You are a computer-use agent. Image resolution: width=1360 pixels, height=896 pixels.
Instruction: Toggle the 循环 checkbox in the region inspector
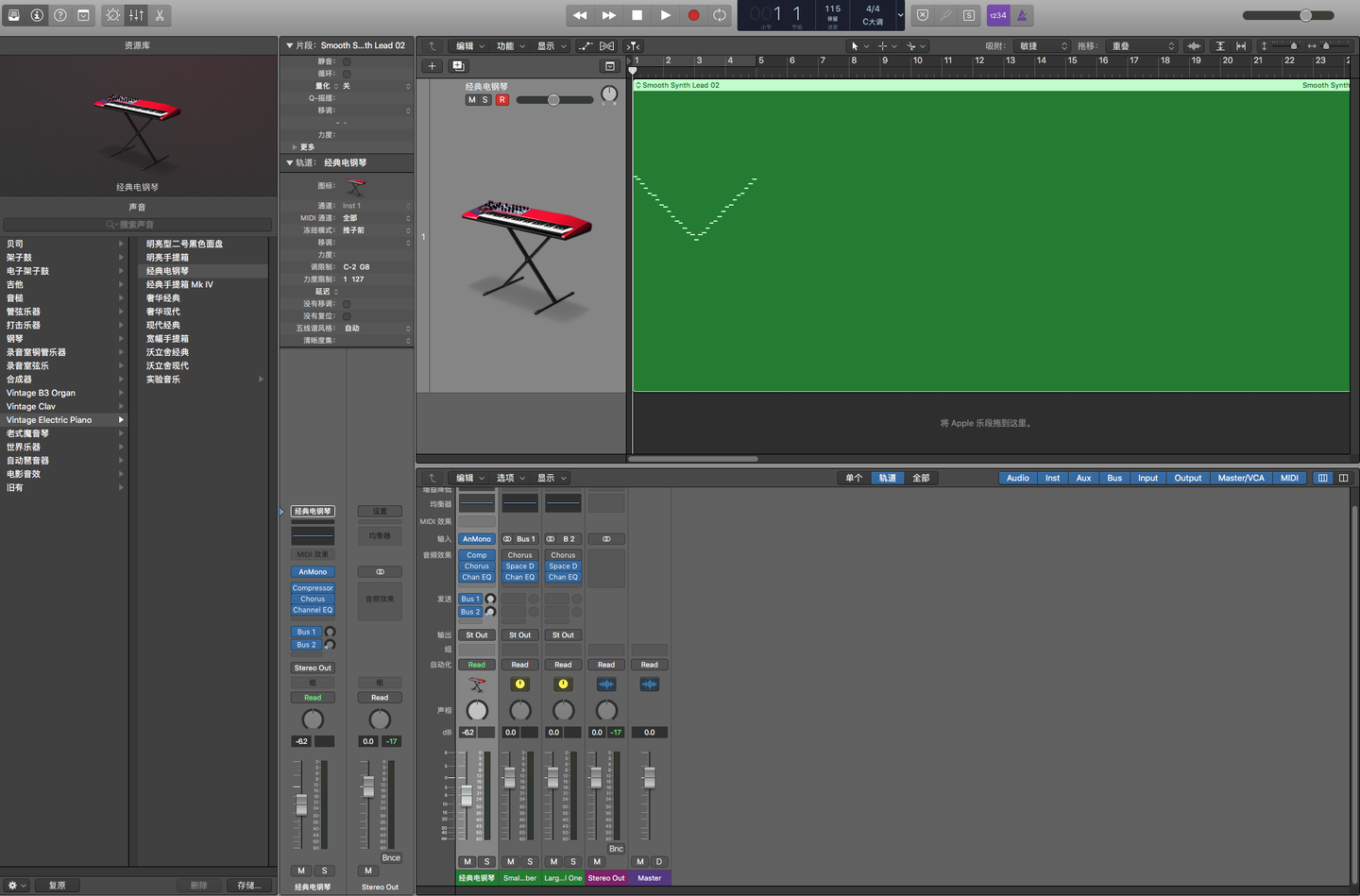coord(347,74)
